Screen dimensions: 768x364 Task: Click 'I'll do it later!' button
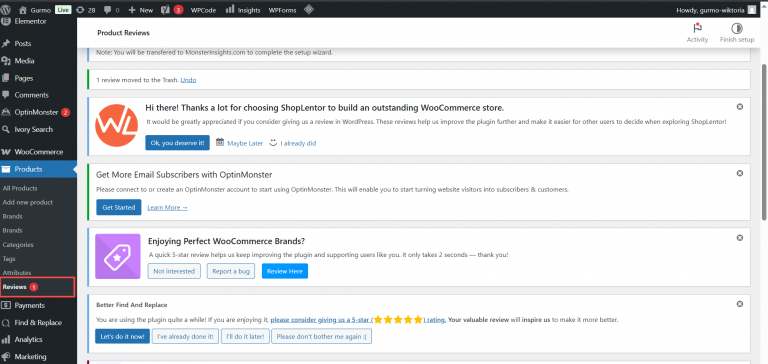click(x=245, y=337)
